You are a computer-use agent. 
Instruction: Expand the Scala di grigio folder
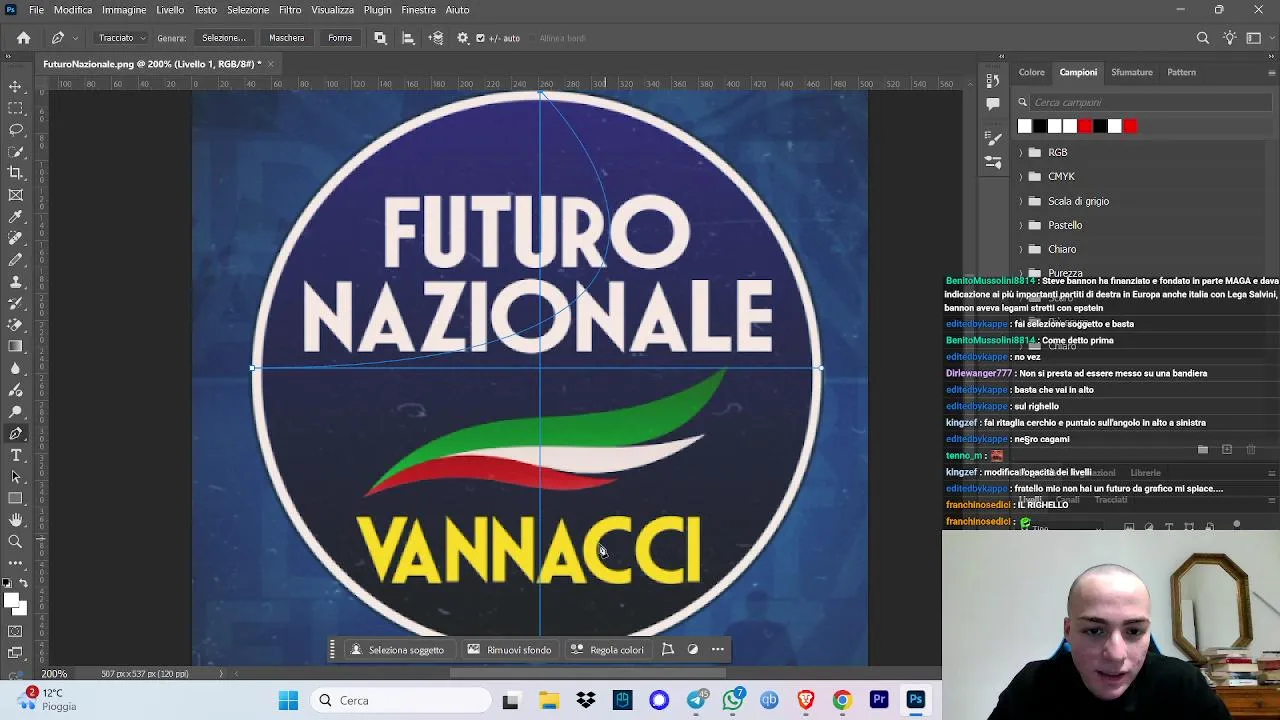tap(1021, 201)
